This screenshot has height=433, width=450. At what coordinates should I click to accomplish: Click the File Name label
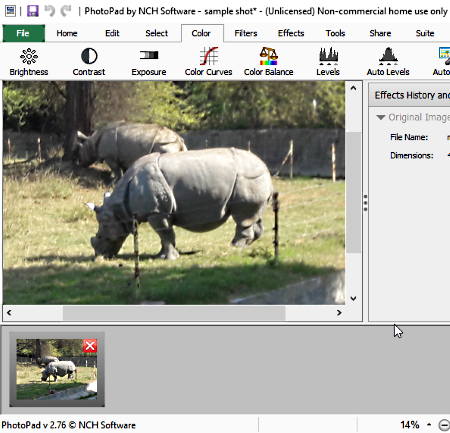[x=409, y=137]
